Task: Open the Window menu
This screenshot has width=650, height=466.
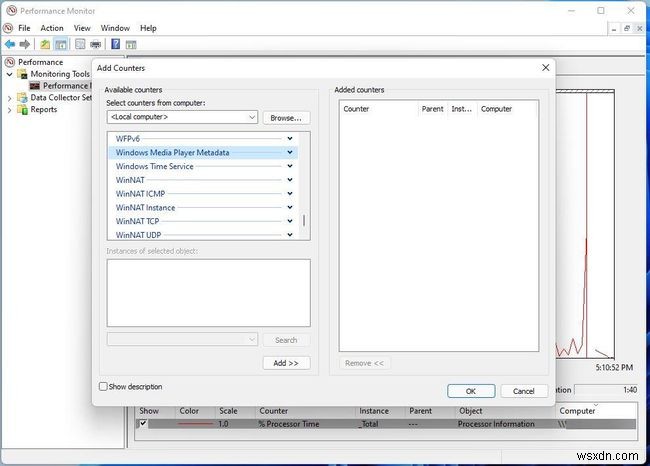Action: pyautogui.click(x=115, y=28)
